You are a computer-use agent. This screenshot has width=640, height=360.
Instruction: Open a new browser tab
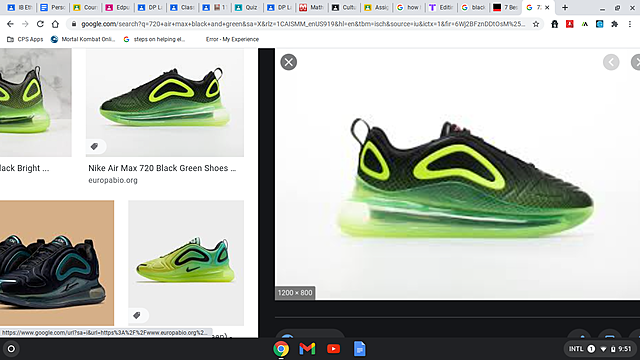pos(565,7)
